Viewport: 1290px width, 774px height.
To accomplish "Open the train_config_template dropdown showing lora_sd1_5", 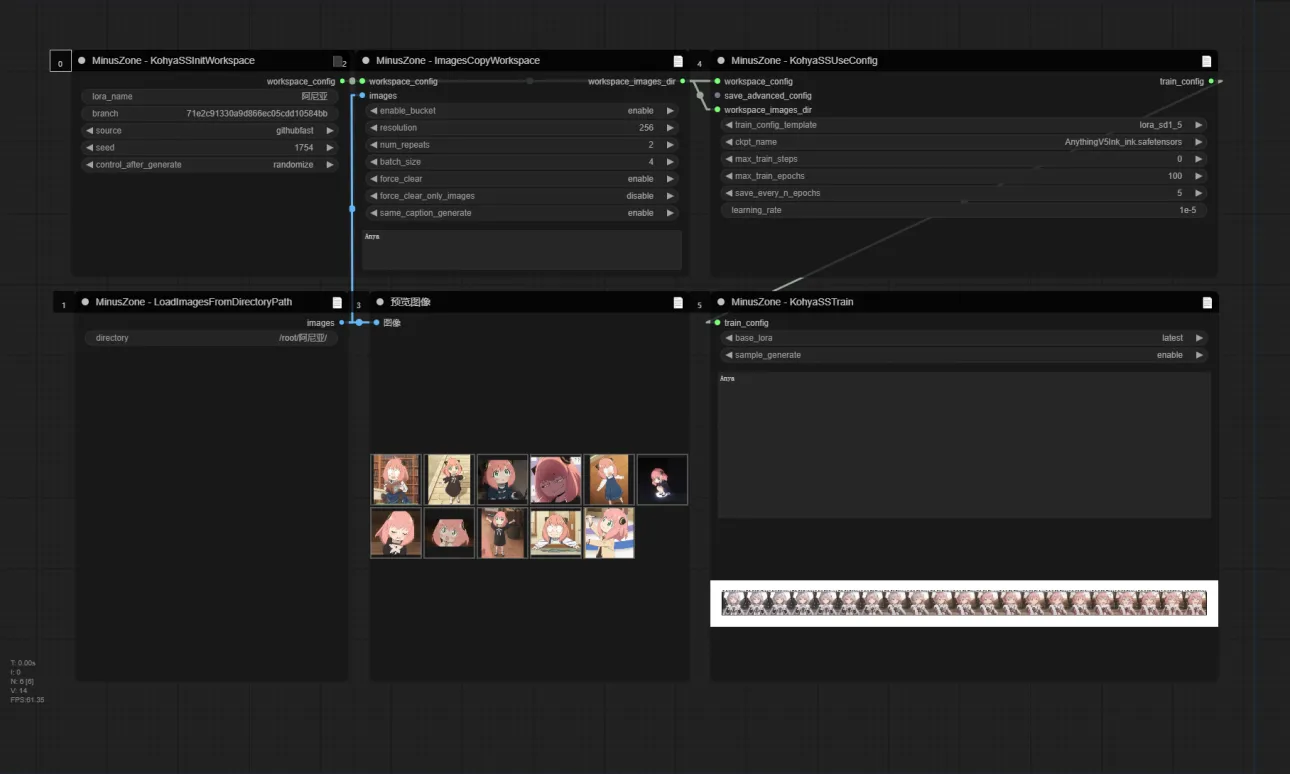I will point(964,125).
